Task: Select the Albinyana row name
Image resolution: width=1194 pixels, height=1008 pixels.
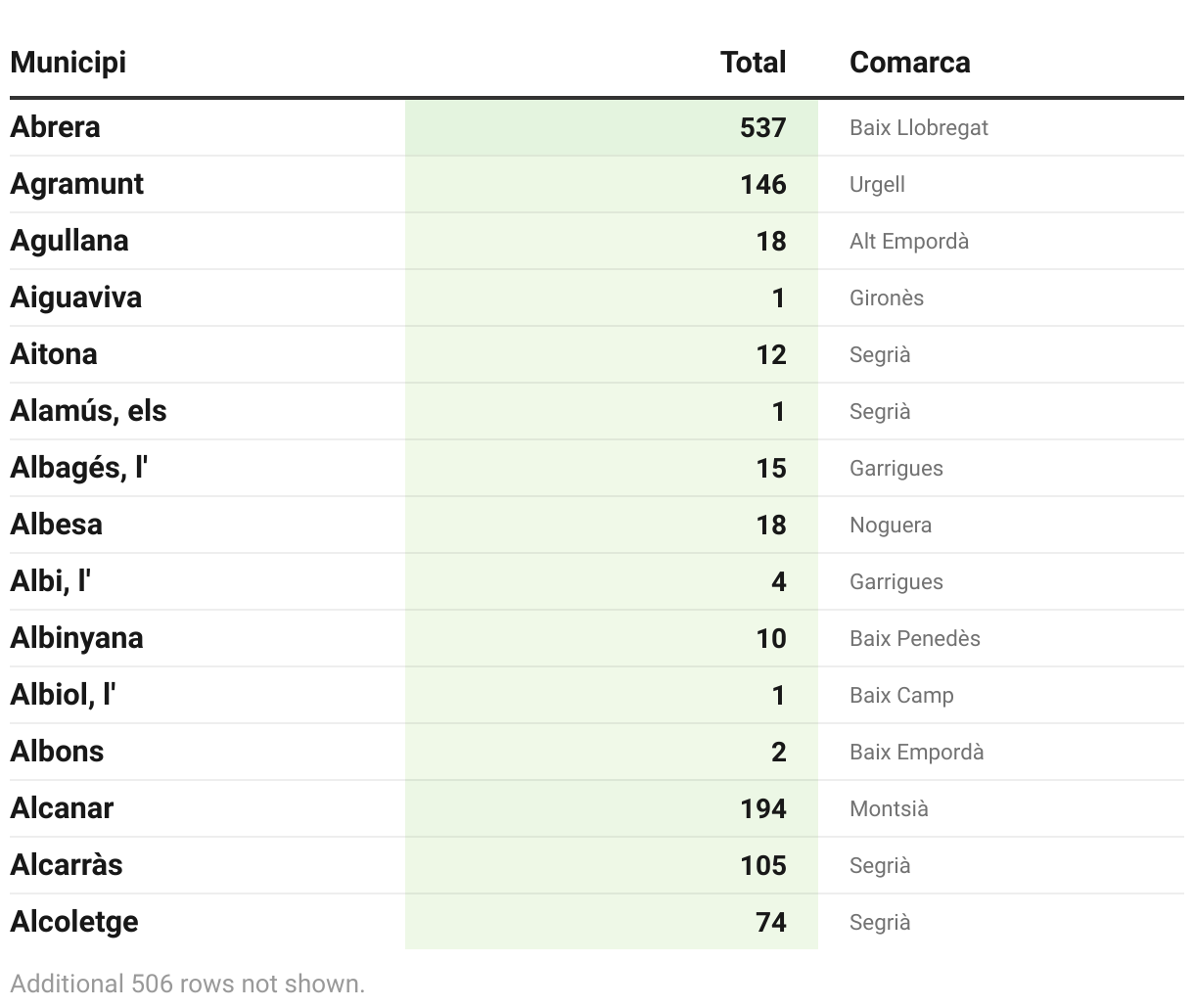Action: pyautogui.click(x=76, y=639)
